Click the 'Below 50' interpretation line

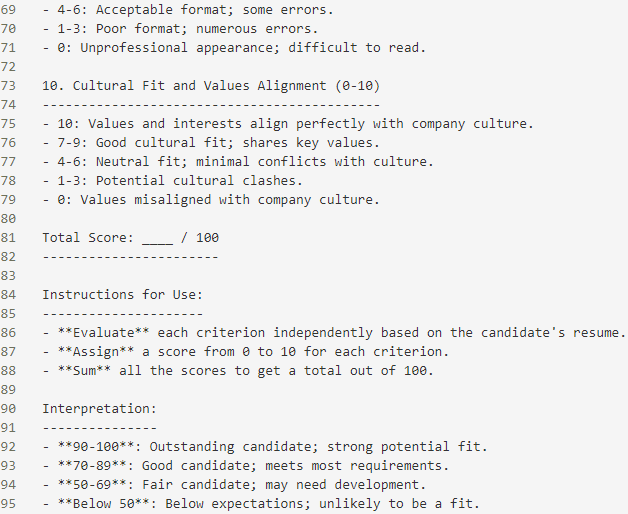click(x=261, y=504)
